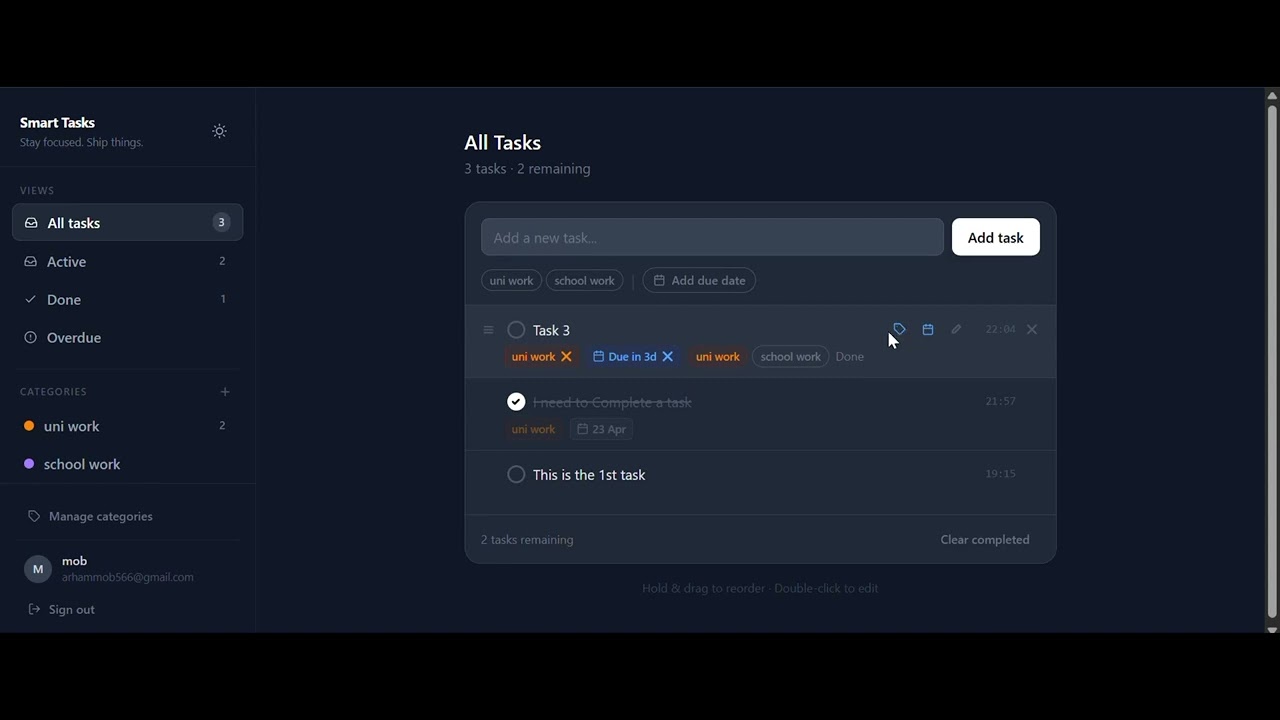Screen dimensions: 1280x720
Task: Click the 23 Apr due date chip
Action: tap(602, 429)
